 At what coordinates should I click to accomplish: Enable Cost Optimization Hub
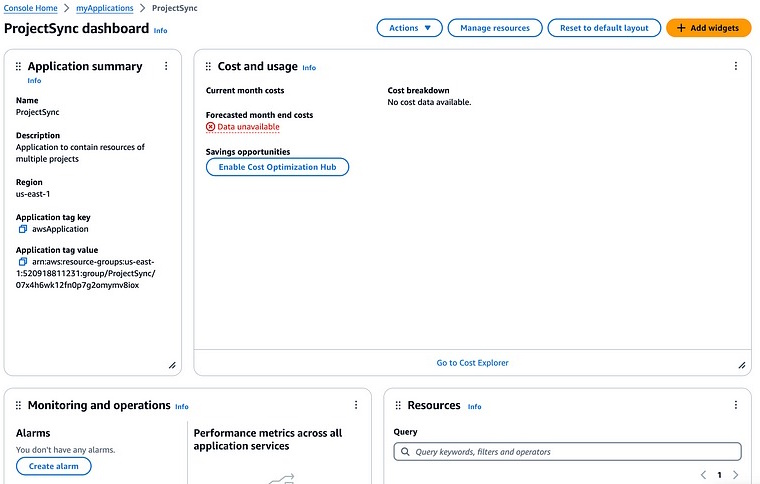pyautogui.click(x=277, y=167)
